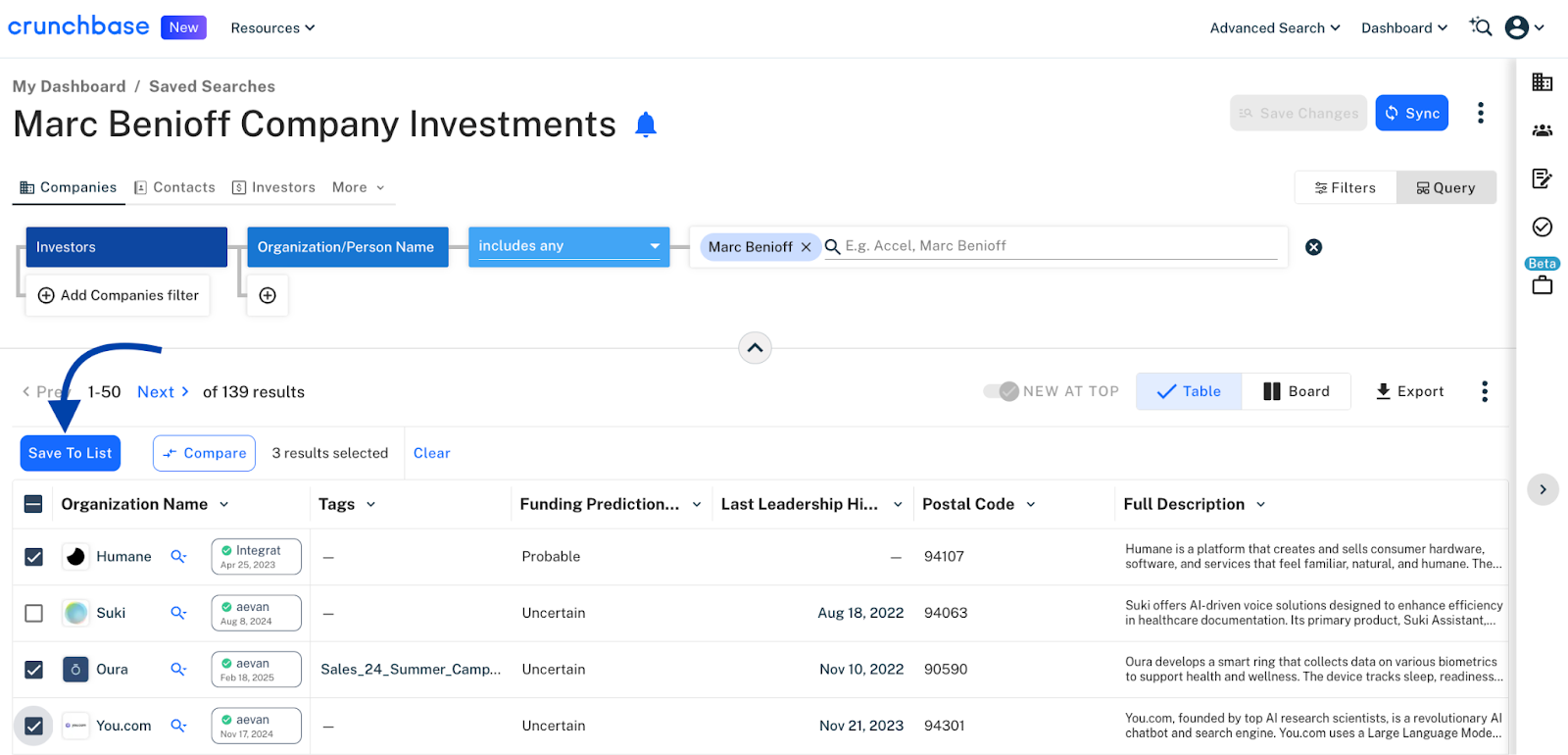This screenshot has width=1568, height=755.
Task: Switch to Query mode
Action: (1445, 187)
